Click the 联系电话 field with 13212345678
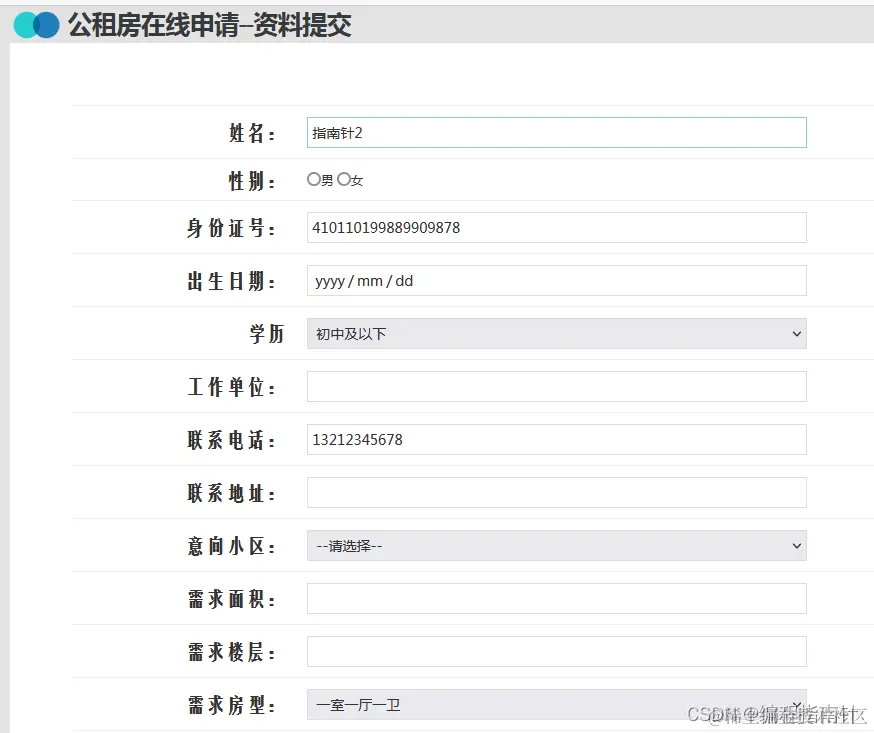Image resolution: width=874 pixels, height=733 pixels. click(x=556, y=439)
